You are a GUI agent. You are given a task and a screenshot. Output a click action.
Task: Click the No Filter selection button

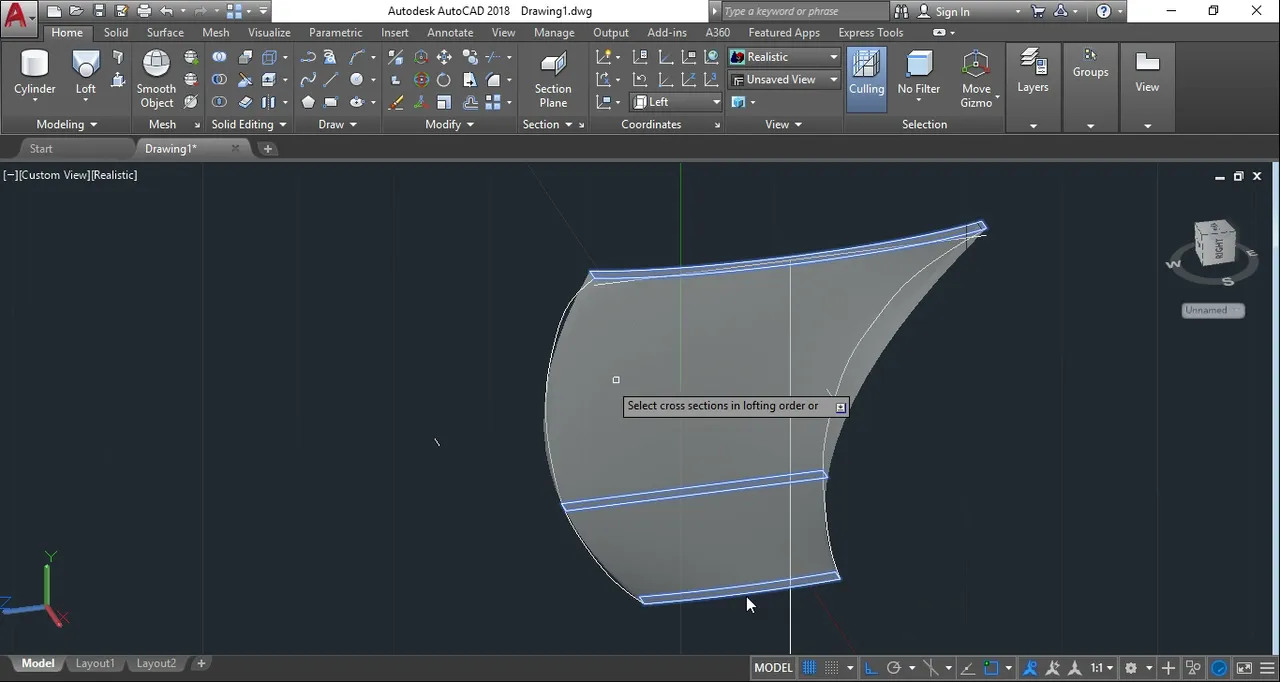[918, 73]
